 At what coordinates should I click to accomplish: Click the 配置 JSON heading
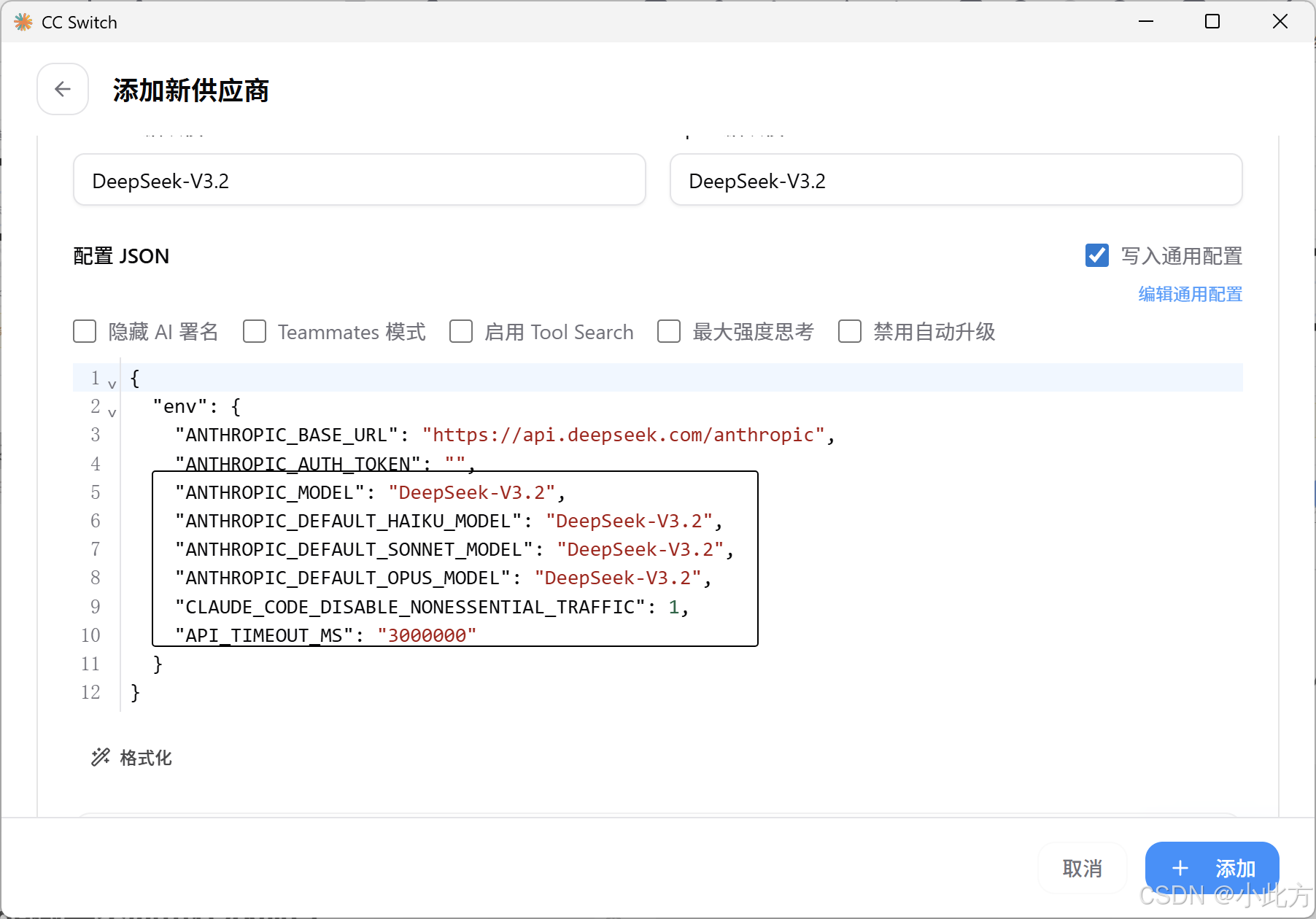121,256
